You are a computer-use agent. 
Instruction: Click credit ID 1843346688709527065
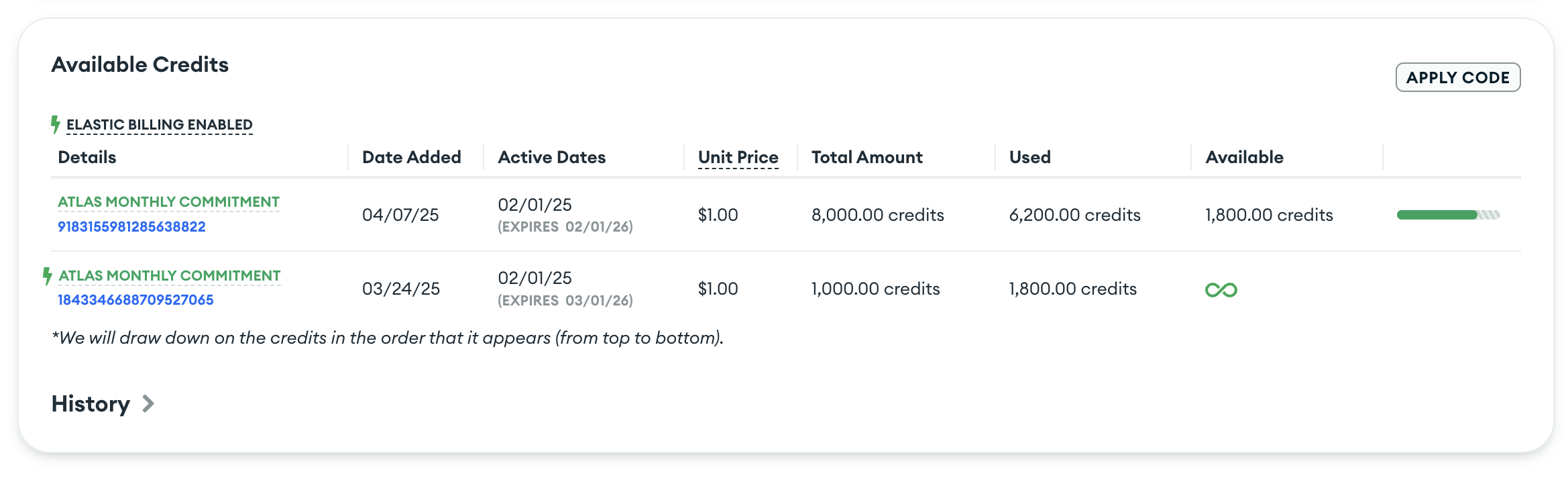click(x=135, y=300)
